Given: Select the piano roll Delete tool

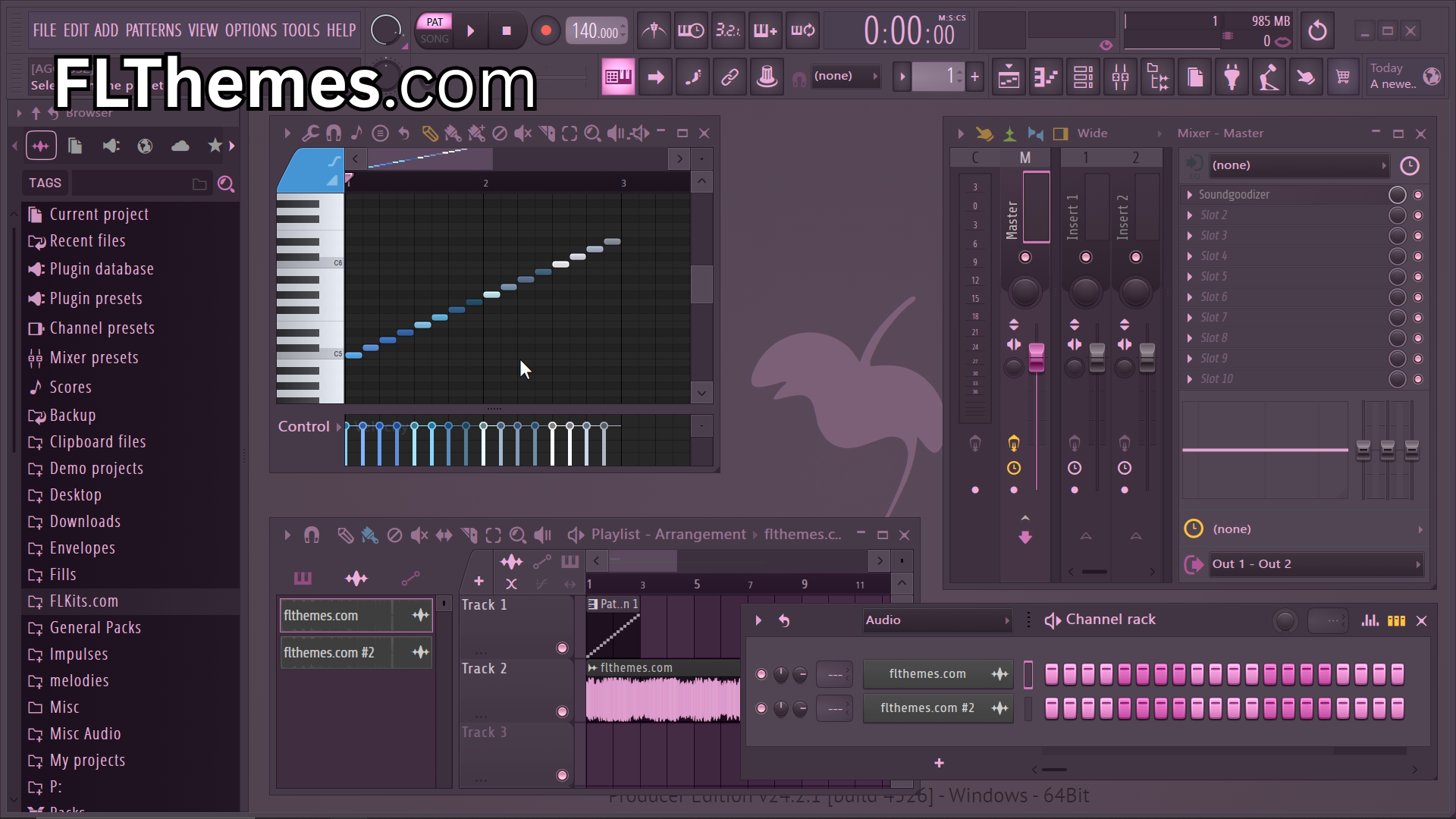Looking at the screenshot, I should pos(499,133).
